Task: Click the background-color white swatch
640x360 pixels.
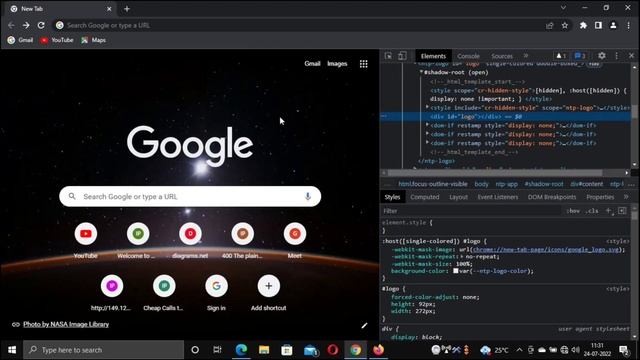Action: click(x=456, y=271)
